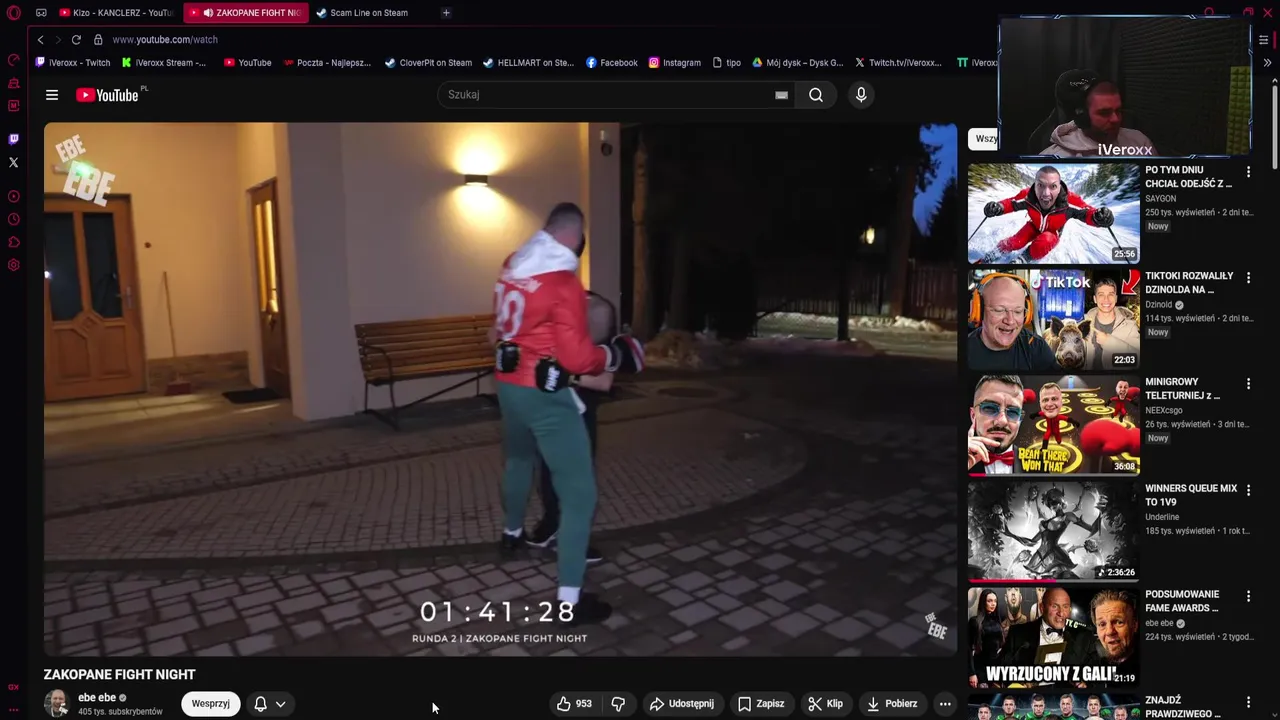
Task: Open Twitch.tv/iVeroxx X bookmark
Action: (x=898, y=62)
